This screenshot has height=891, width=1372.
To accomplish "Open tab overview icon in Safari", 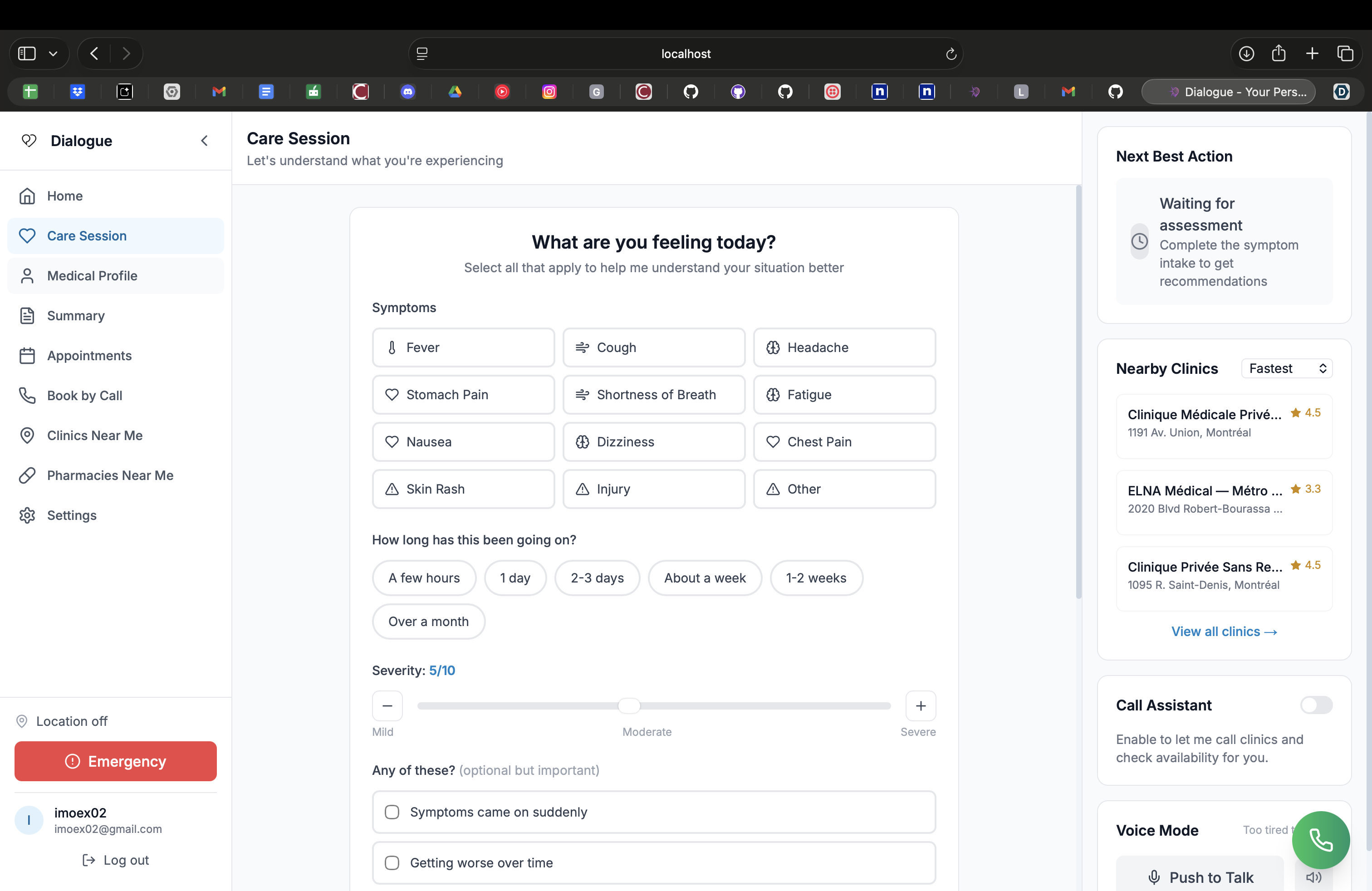I will tap(1345, 54).
